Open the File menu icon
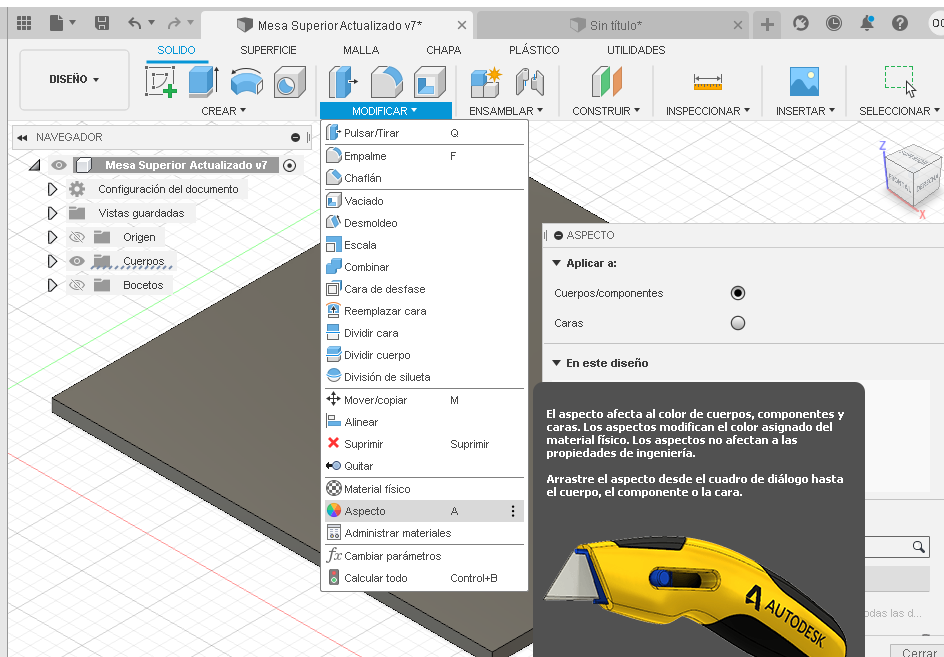944x657 pixels. click(57, 23)
